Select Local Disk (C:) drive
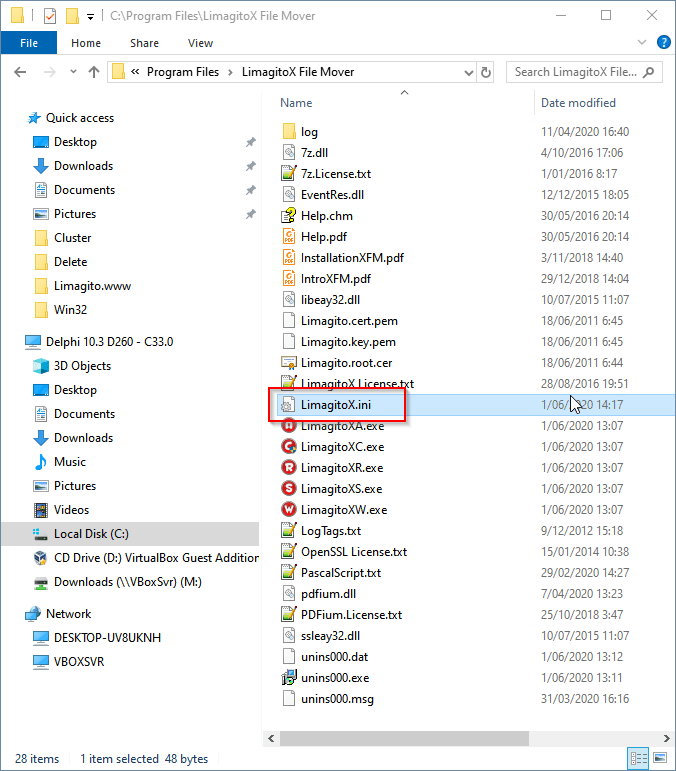The width and height of the screenshot is (676, 771). 91,534
